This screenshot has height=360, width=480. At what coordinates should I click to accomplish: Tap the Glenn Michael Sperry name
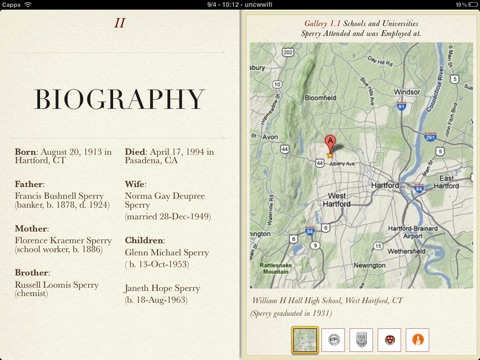(x=167, y=253)
